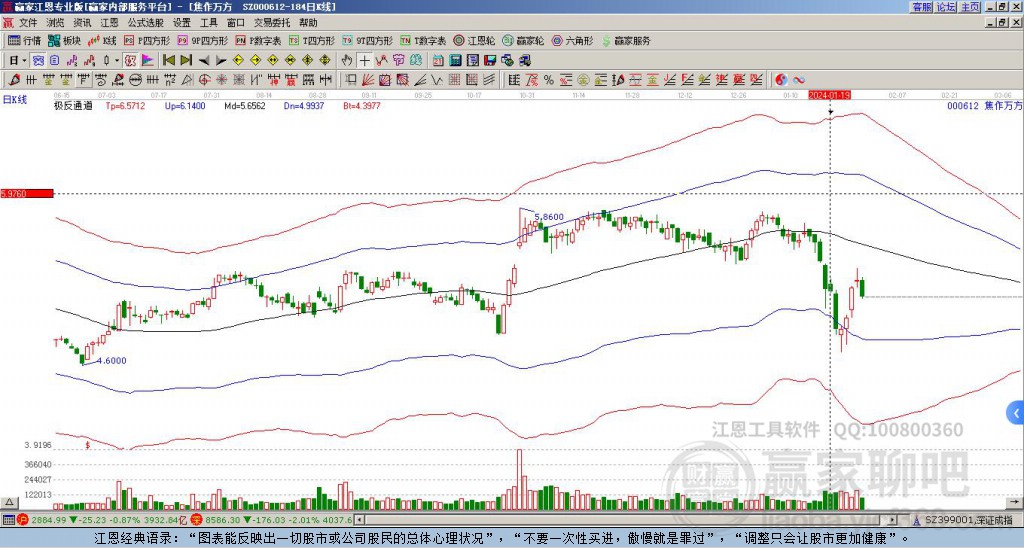1024x548 pixels.
Task: Click the red pencil drawing tool icon
Action: (13, 80)
